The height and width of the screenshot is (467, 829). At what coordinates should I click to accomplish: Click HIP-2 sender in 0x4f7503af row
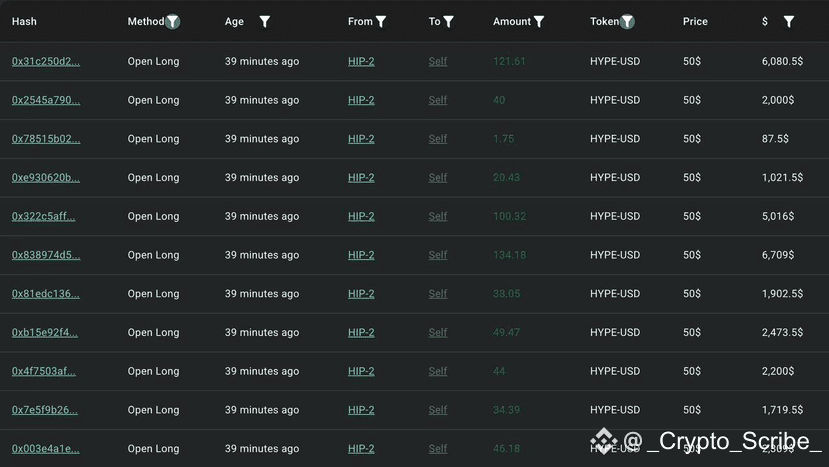[361, 371]
